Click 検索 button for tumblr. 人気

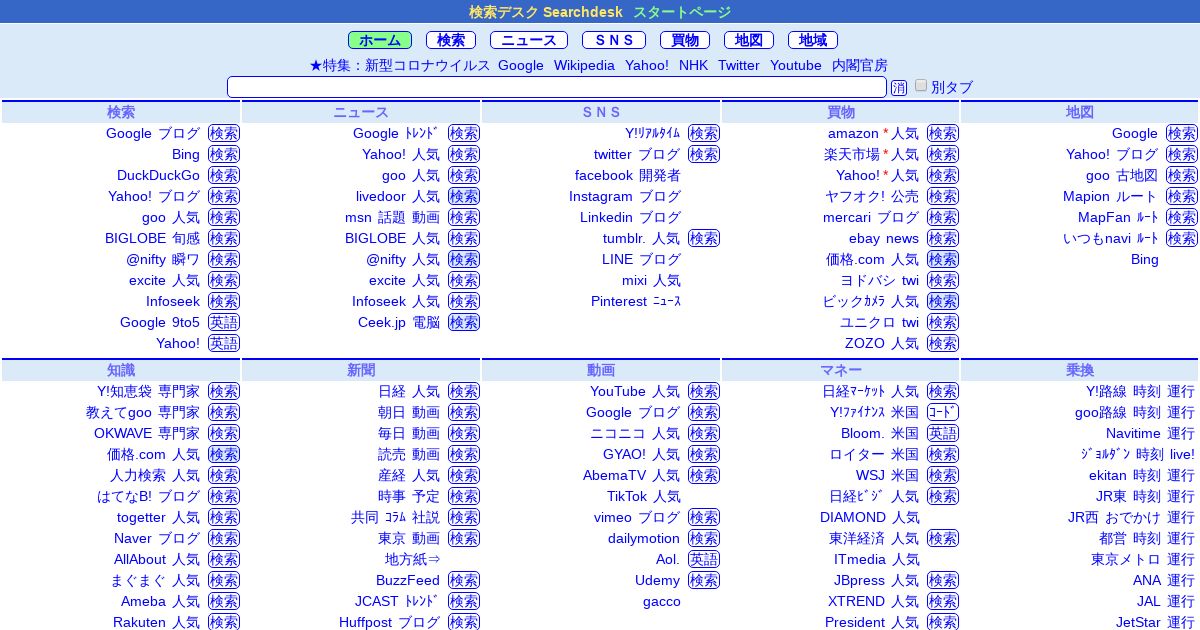point(704,238)
